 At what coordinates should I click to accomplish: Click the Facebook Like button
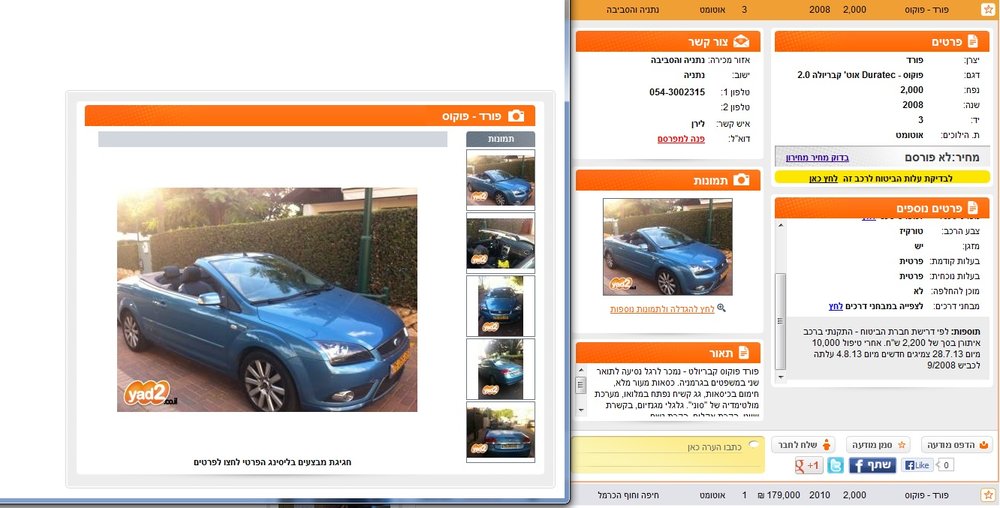click(917, 465)
